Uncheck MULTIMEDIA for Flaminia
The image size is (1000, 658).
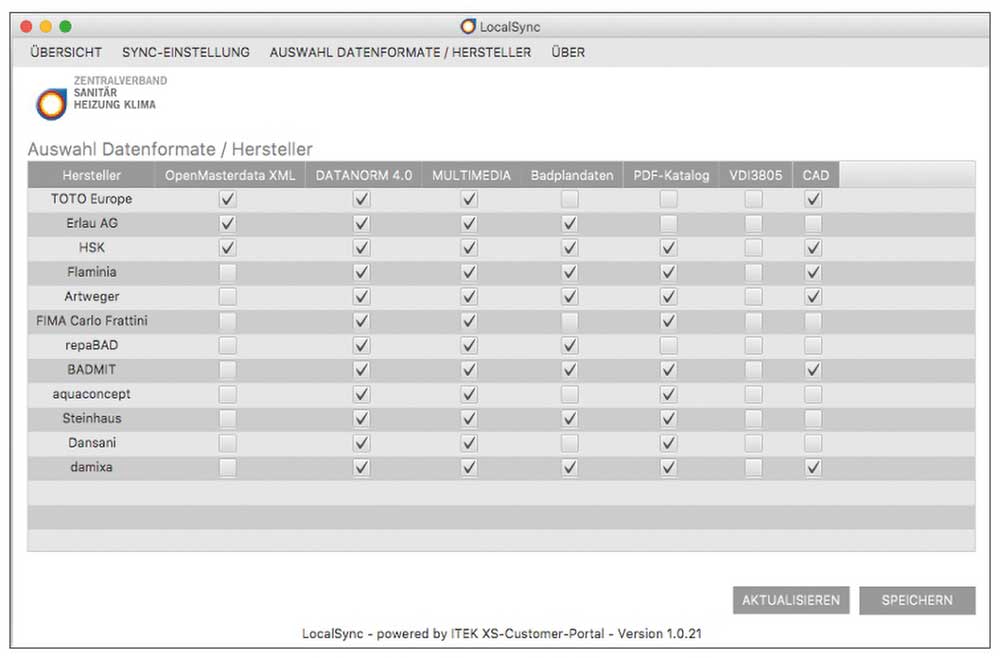click(x=469, y=272)
